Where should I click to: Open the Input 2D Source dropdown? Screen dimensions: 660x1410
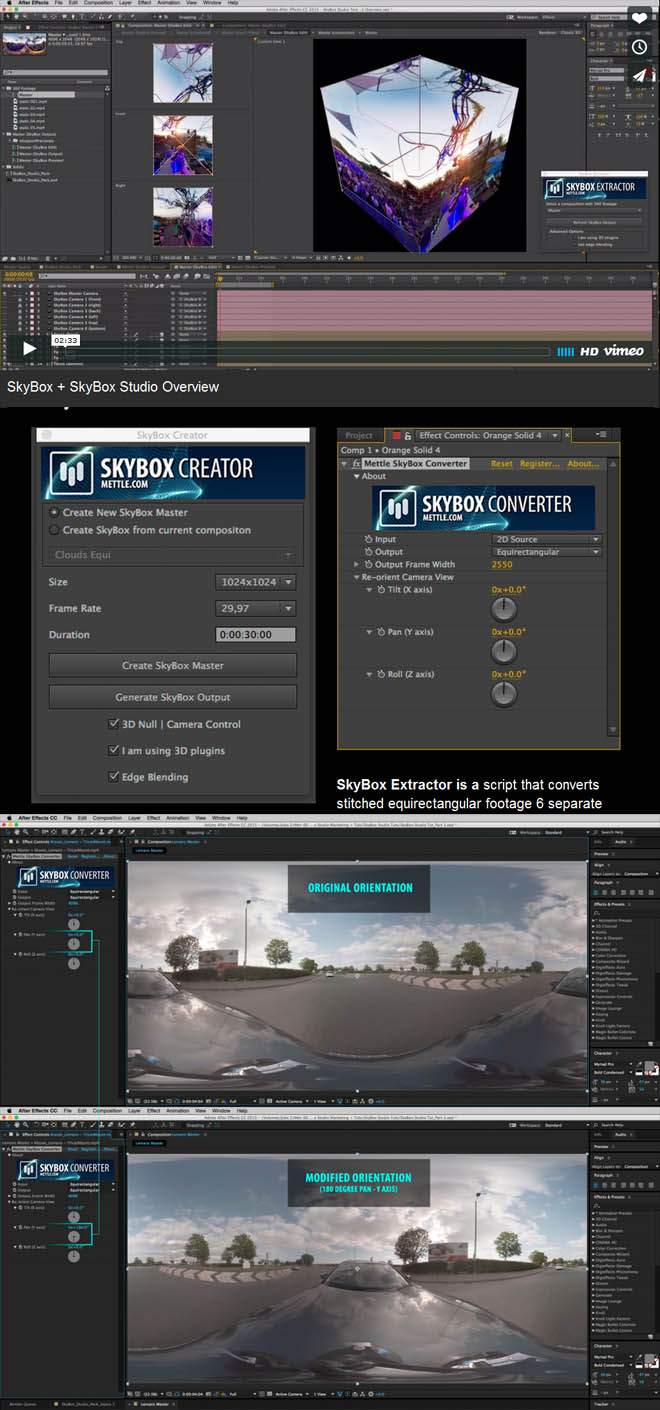[x=547, y=539]
